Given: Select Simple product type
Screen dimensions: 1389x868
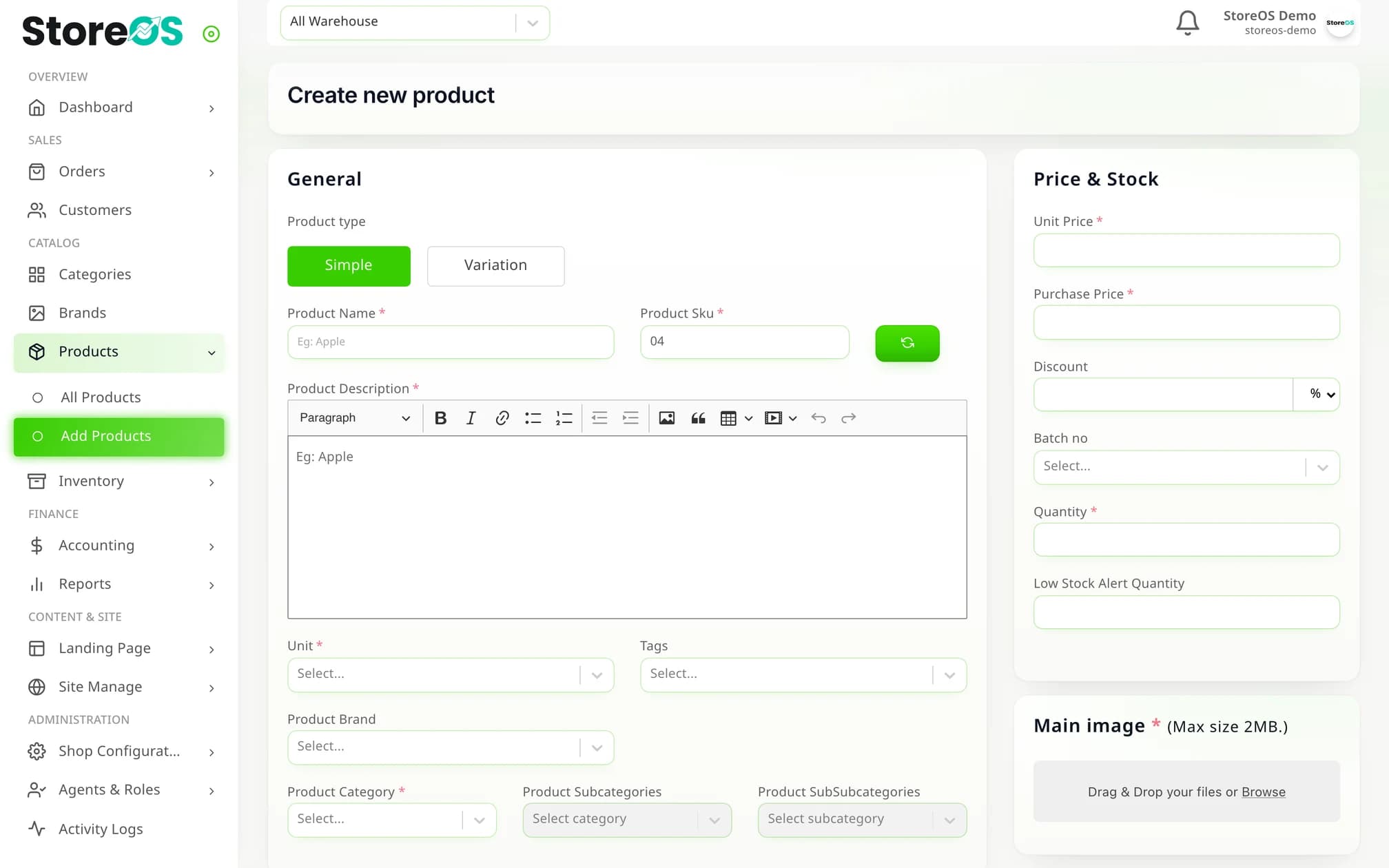Looking at the screenshot, I should coord(349,266).
